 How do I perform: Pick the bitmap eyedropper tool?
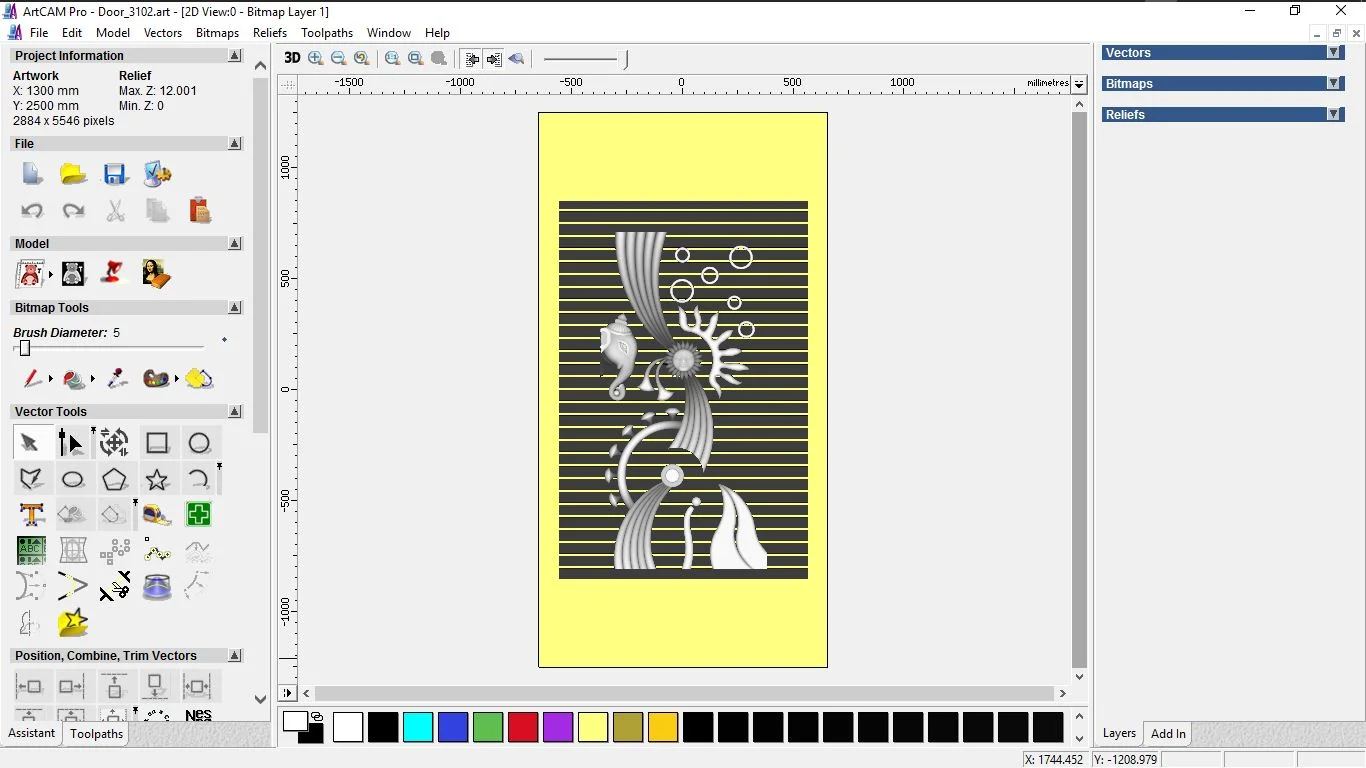click(117, 379)
